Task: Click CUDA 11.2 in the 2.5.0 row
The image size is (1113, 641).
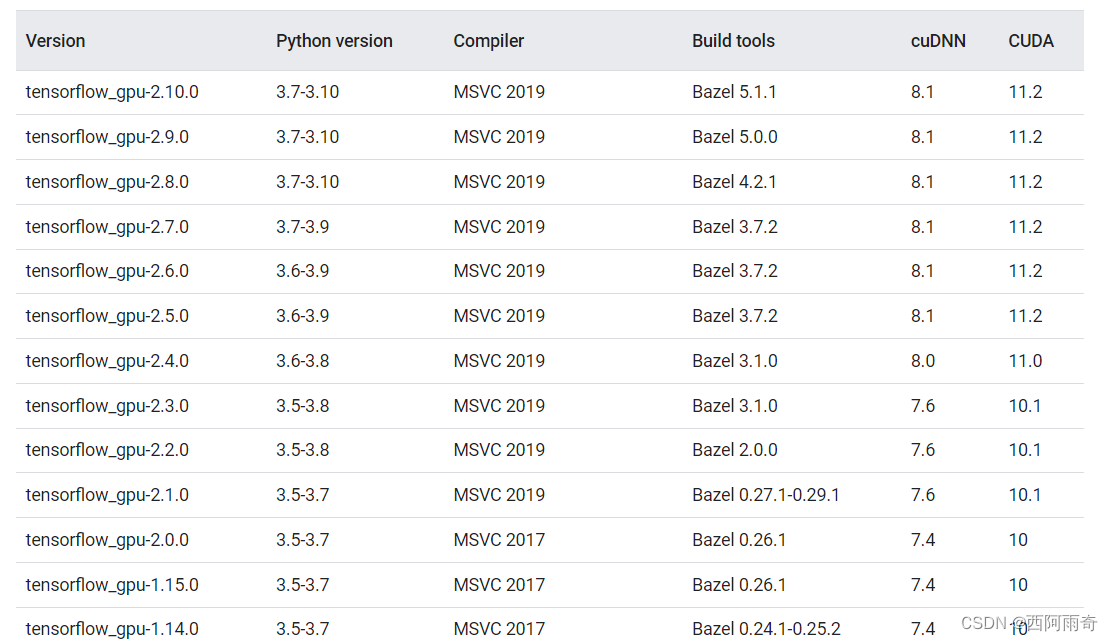Action: click(x=1025, y=316)
